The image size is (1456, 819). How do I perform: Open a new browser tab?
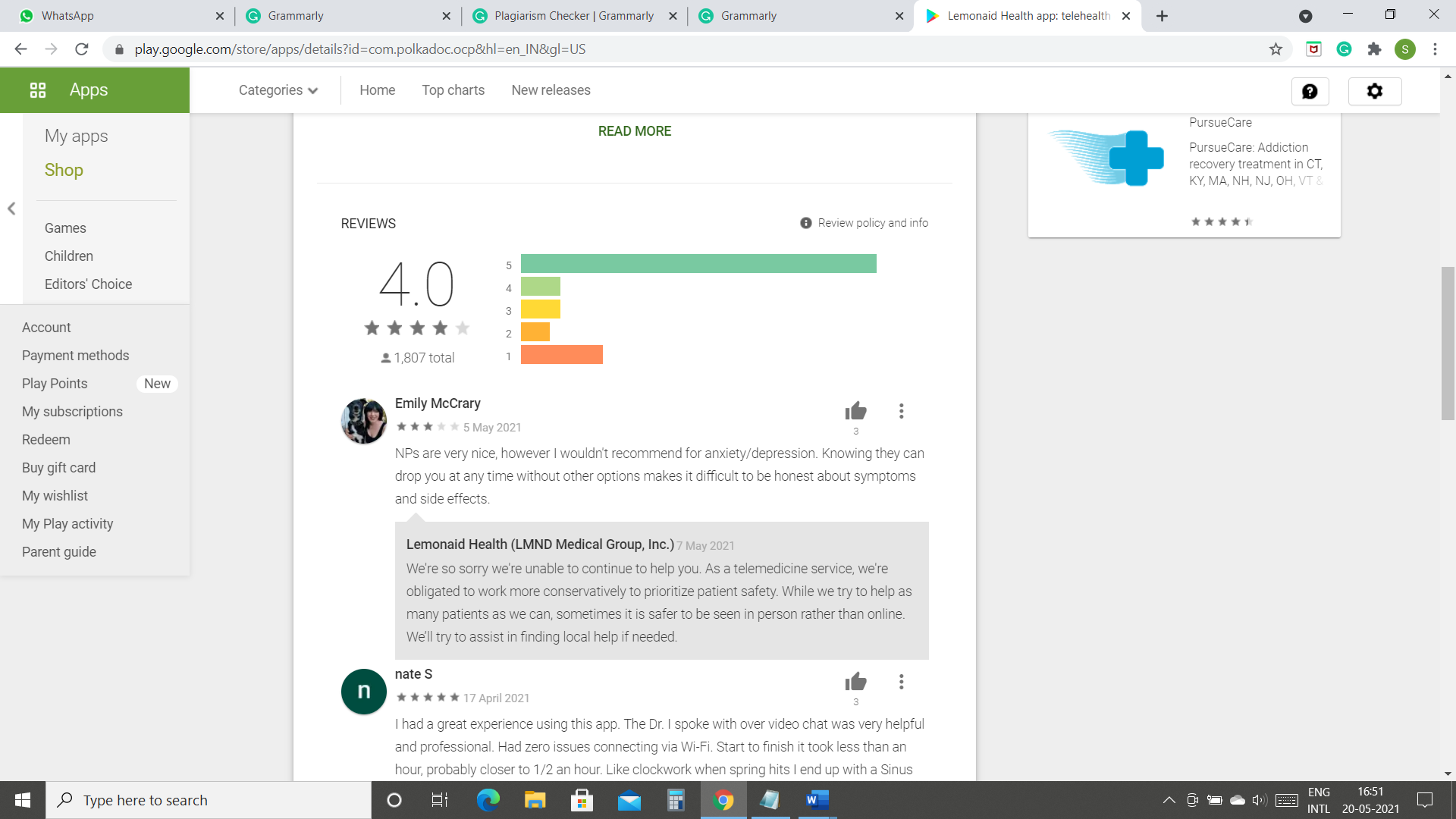(1162, 16)
